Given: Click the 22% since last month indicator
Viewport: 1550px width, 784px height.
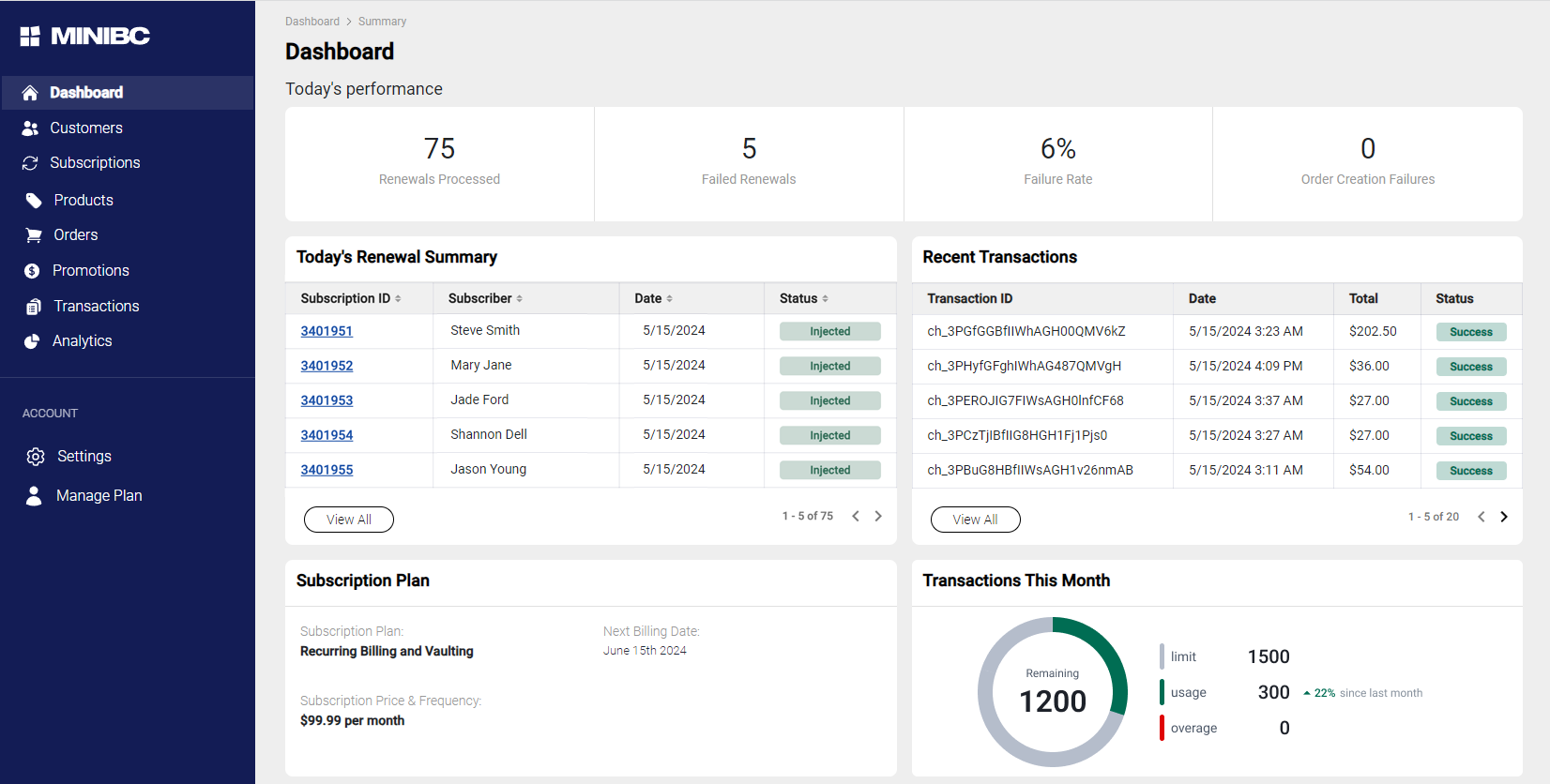Looking at the screenshot, I should [1362, 693].
